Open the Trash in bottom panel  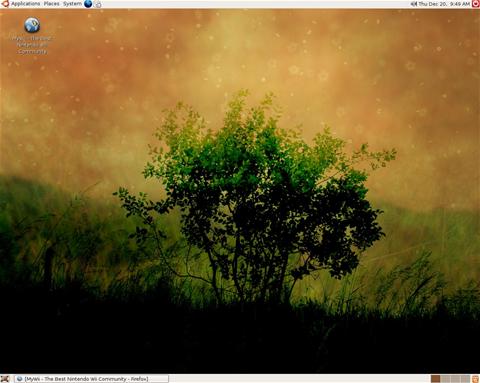pos(475,379)
